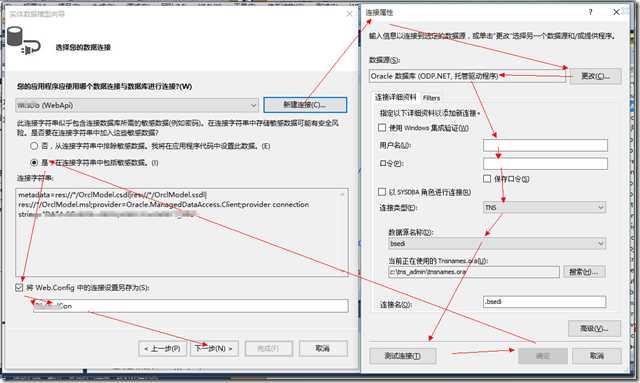
Task: Click 取消 in the entity data model wizard
Action: point(323,348)
